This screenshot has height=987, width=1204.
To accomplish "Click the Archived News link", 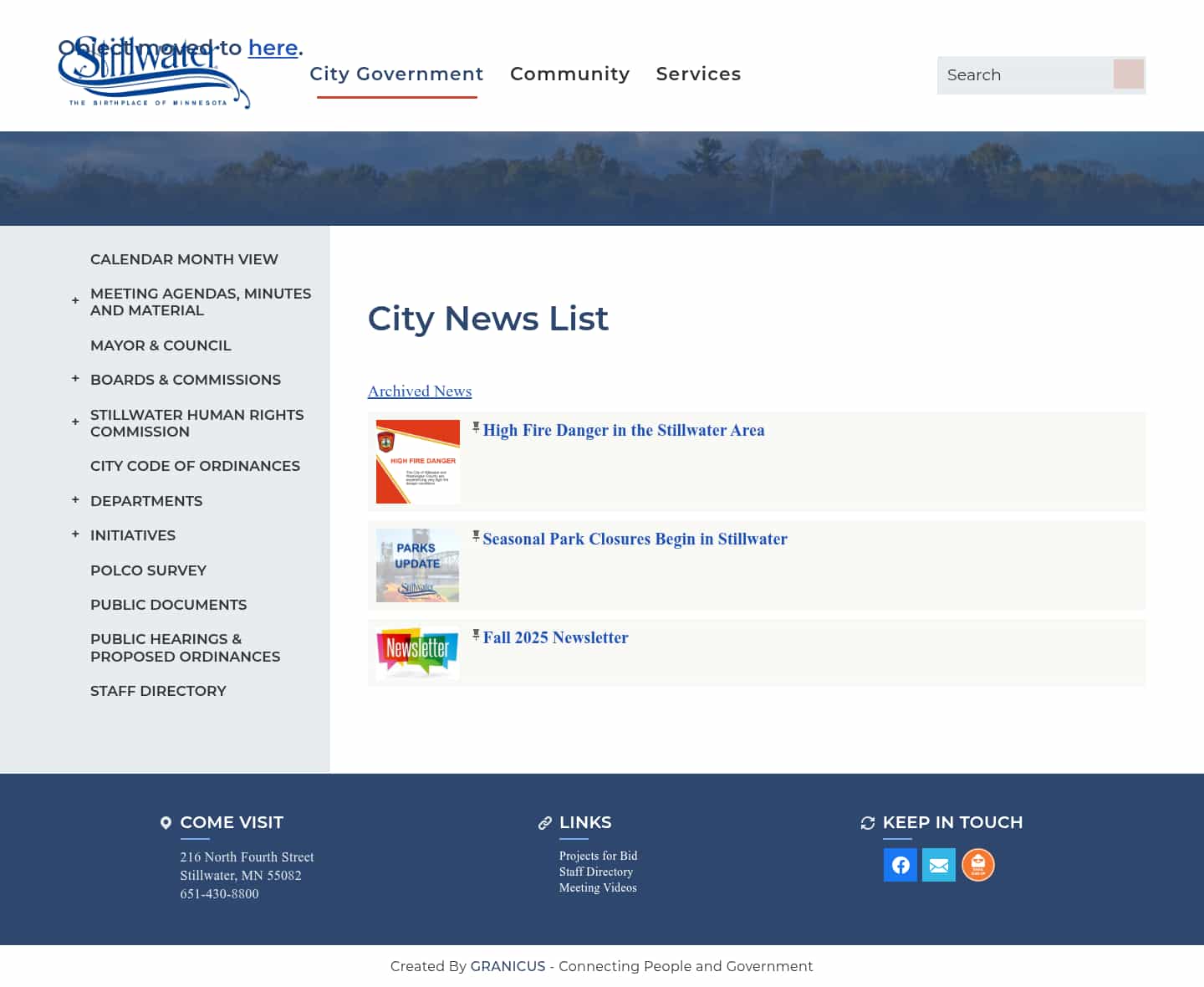I will coord(419,391).
